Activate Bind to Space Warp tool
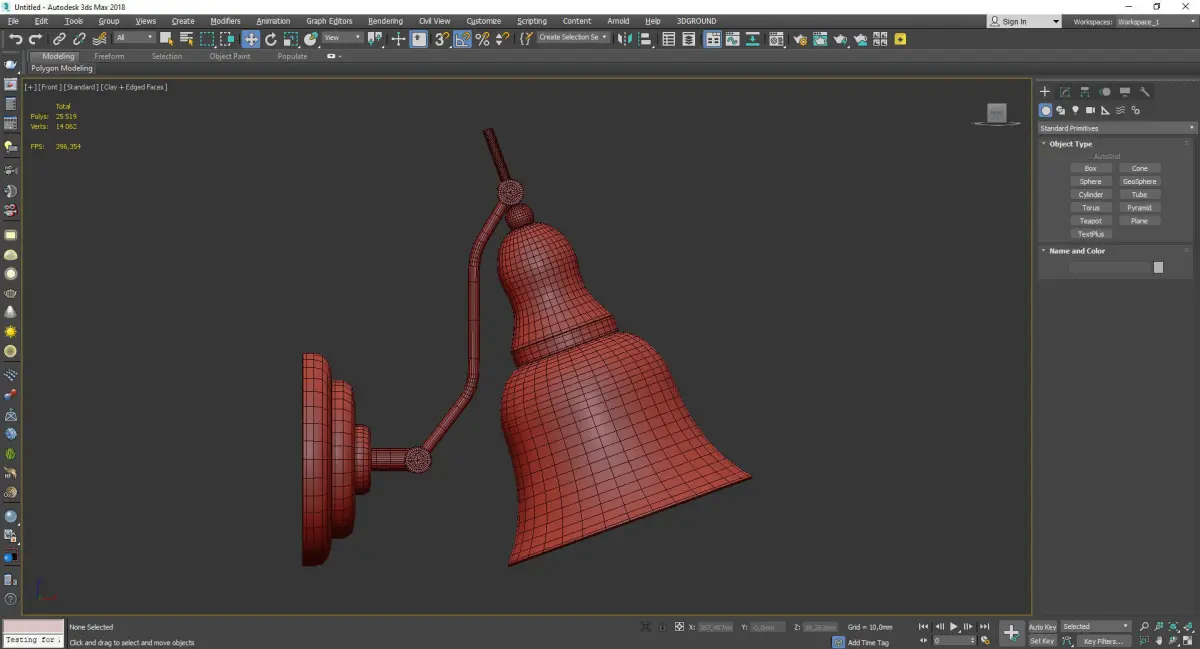This screenshot has height=649, width=1200. click(x=100, y=39)
